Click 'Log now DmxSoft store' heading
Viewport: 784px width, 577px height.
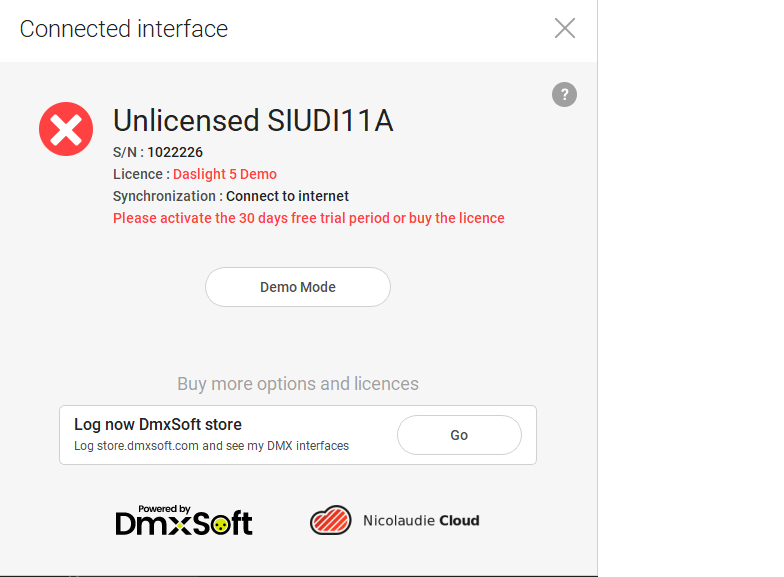158,424
